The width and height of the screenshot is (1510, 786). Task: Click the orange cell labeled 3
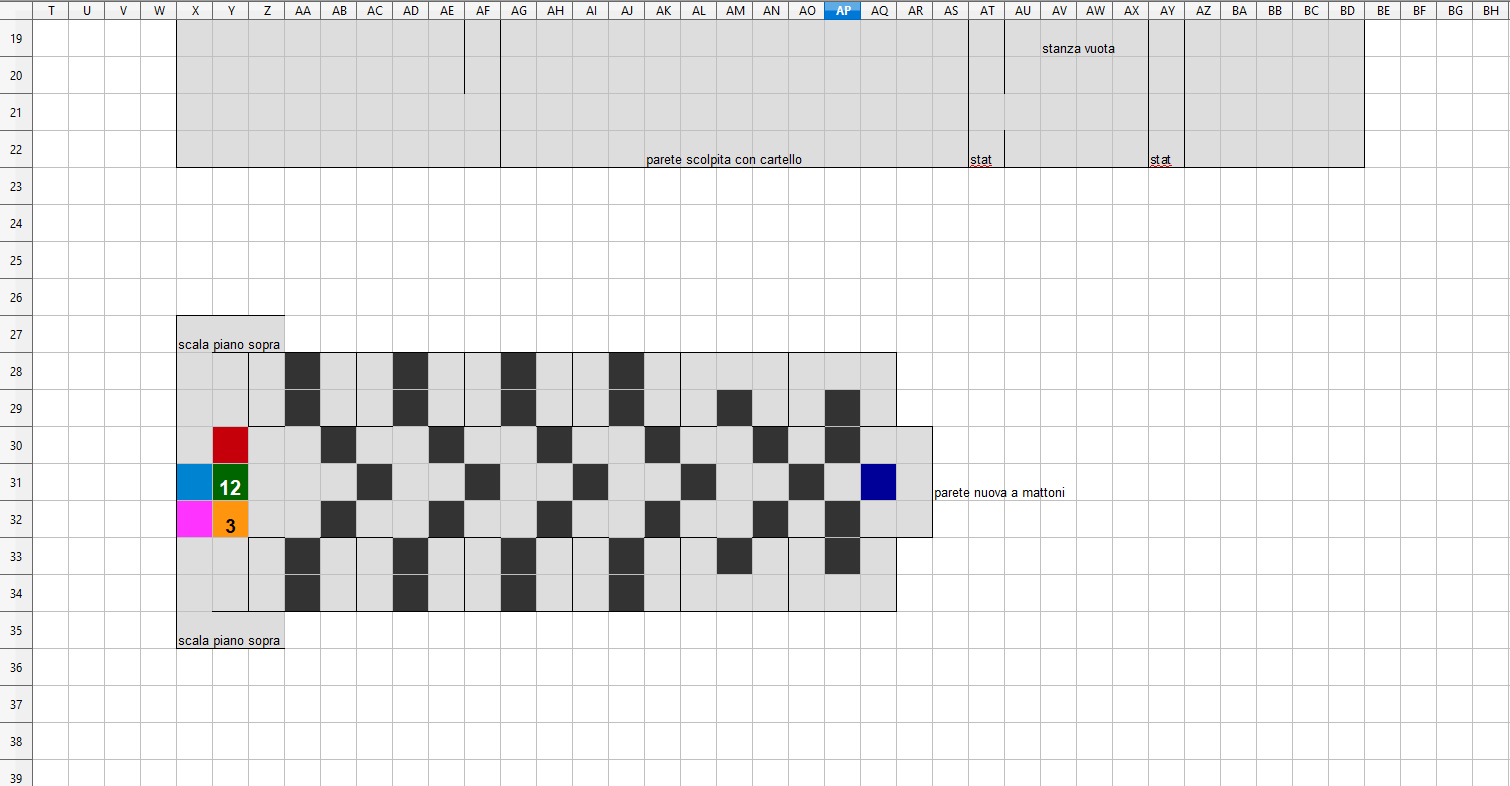(x=230, y=519)
